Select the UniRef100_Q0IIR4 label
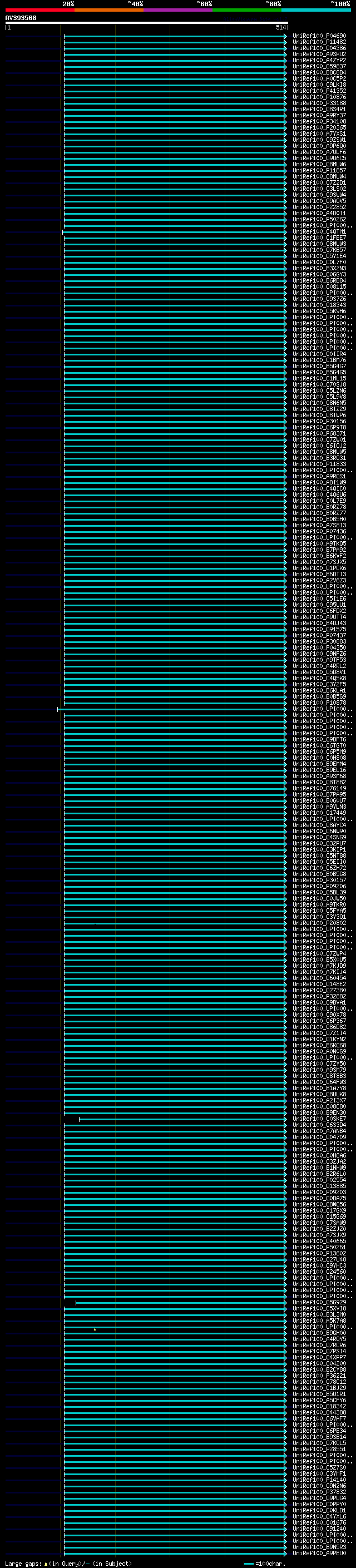 [319, 354]
